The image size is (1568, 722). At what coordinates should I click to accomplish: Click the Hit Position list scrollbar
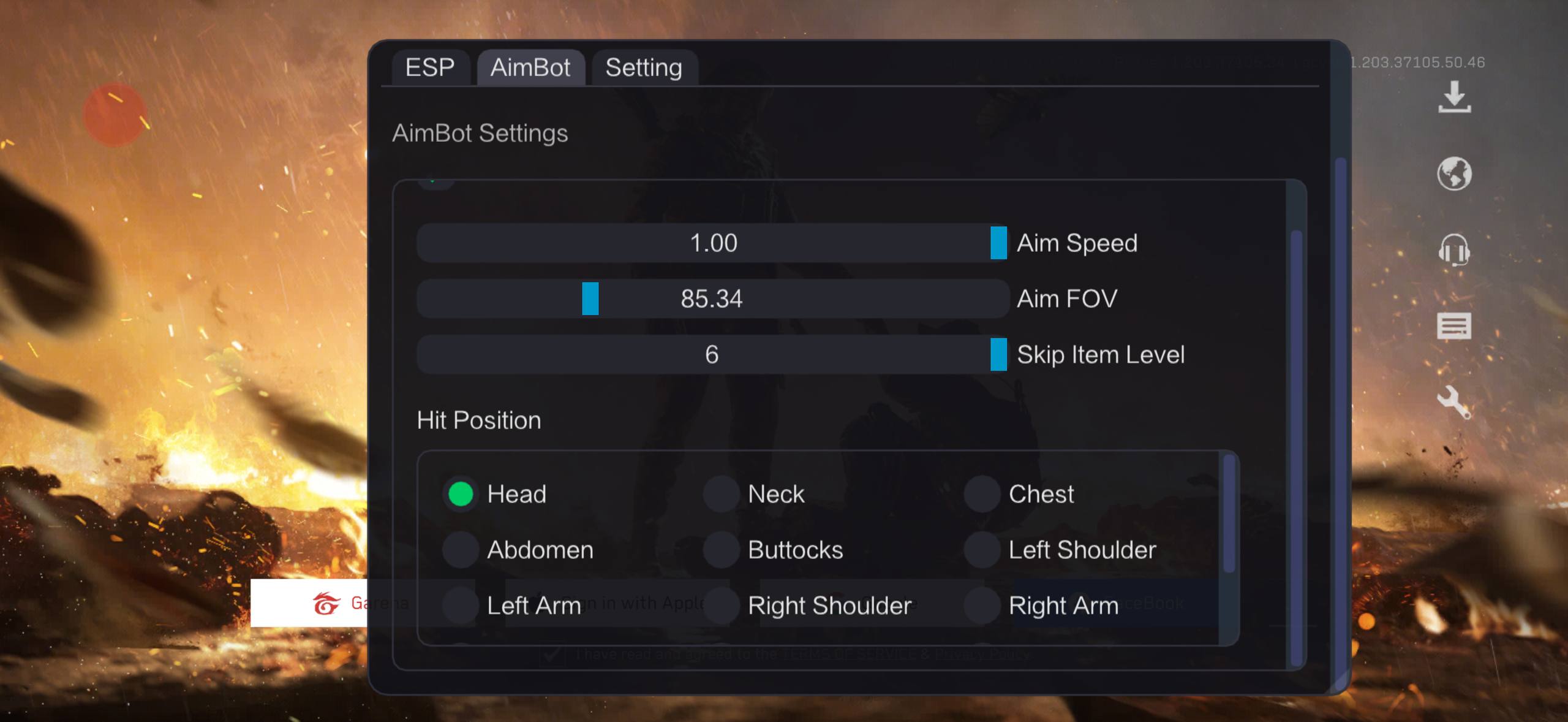pyautogui.click(x=1229, y=514)
